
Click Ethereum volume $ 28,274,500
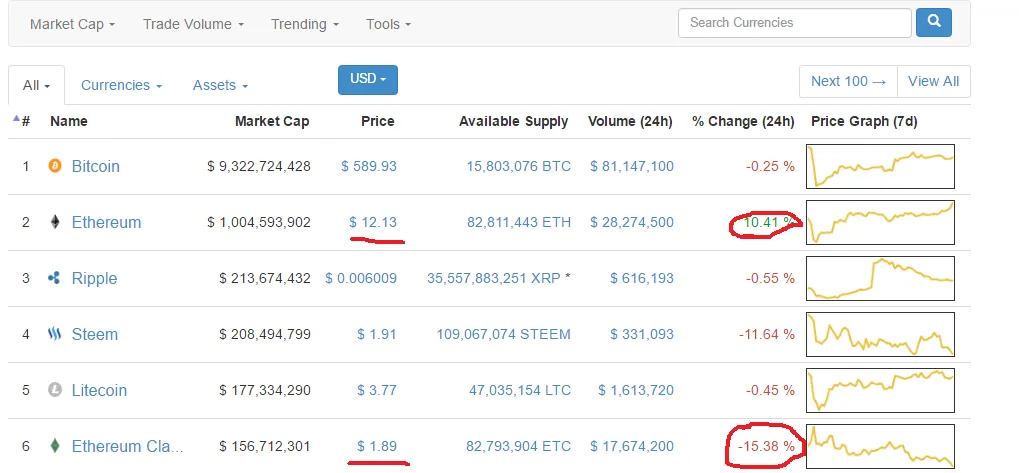pos(632,222)
